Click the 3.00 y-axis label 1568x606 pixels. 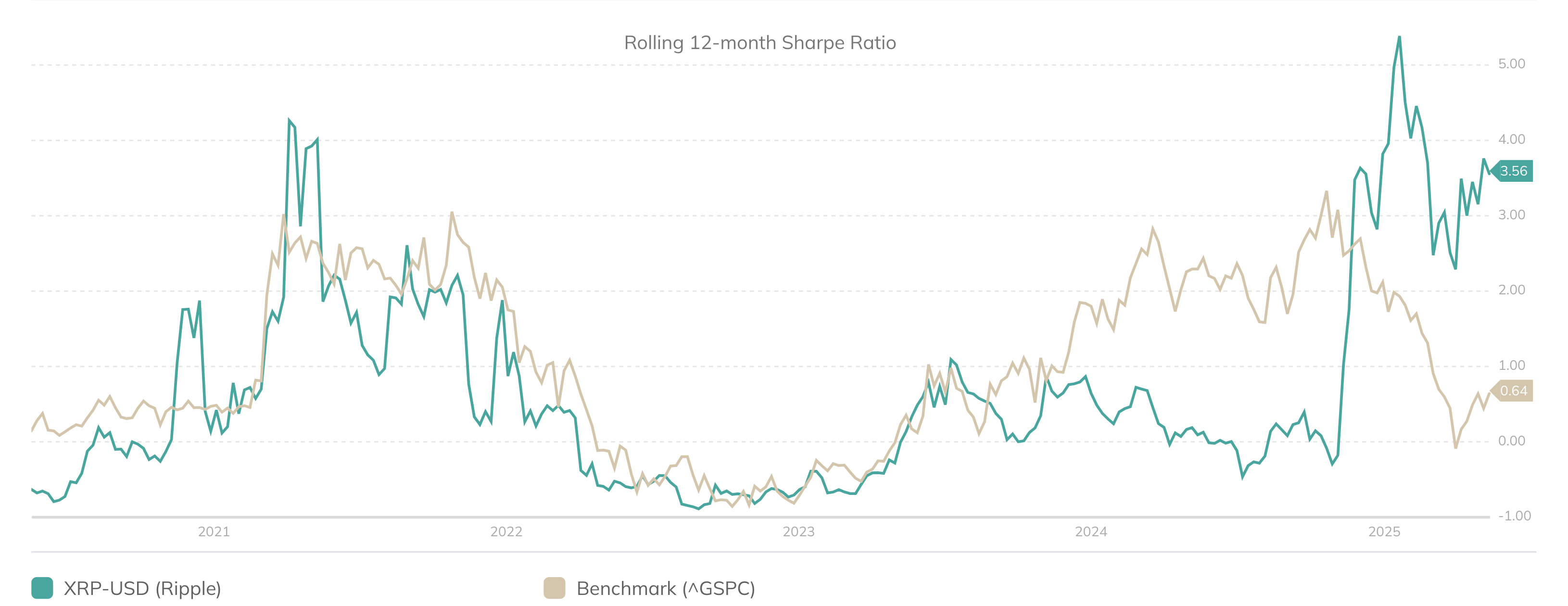[1511, 215]
